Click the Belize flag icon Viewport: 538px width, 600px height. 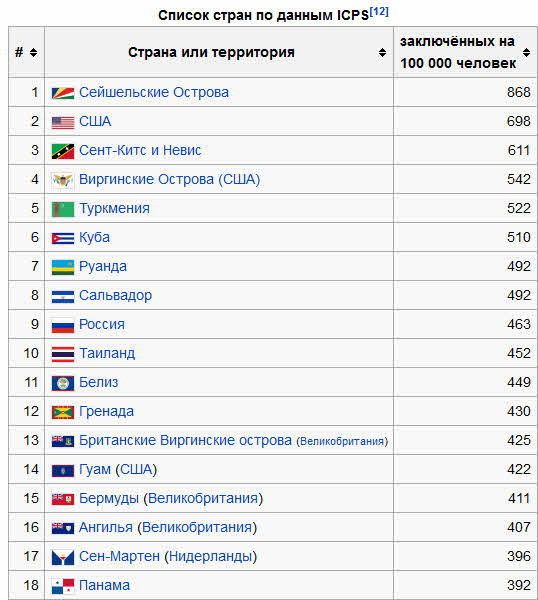pyautogui.click(x=63, y=383)
